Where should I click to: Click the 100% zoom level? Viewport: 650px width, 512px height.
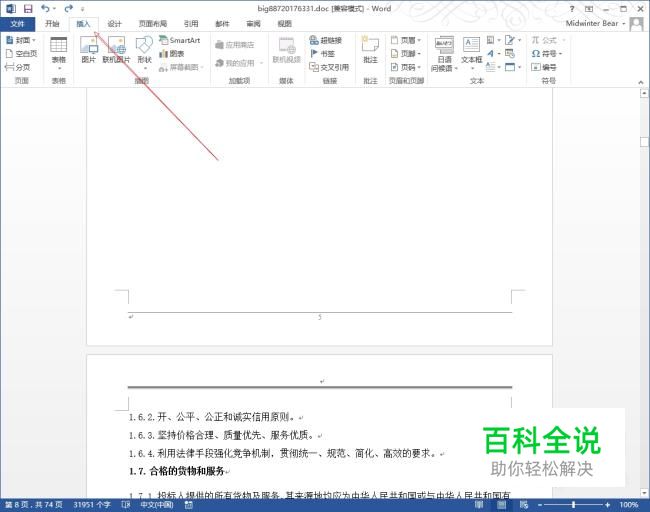tap(628, 505)
